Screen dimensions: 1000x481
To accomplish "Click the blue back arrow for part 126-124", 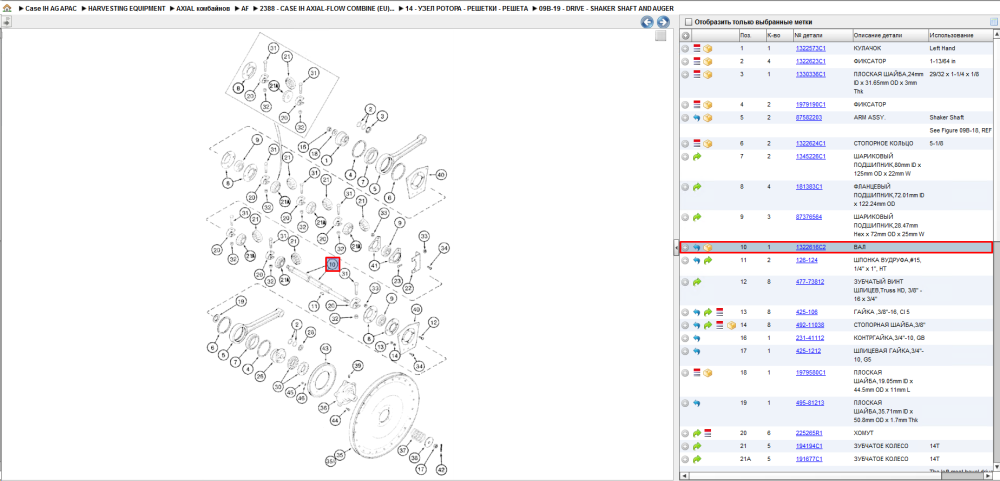I will point(697,261).
